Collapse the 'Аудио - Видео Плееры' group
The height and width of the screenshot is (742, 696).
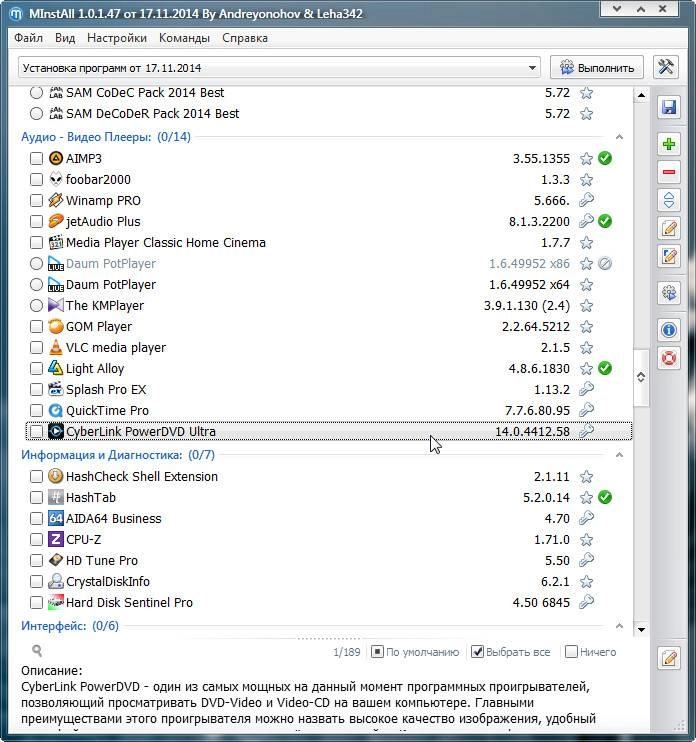click(619, 137)
